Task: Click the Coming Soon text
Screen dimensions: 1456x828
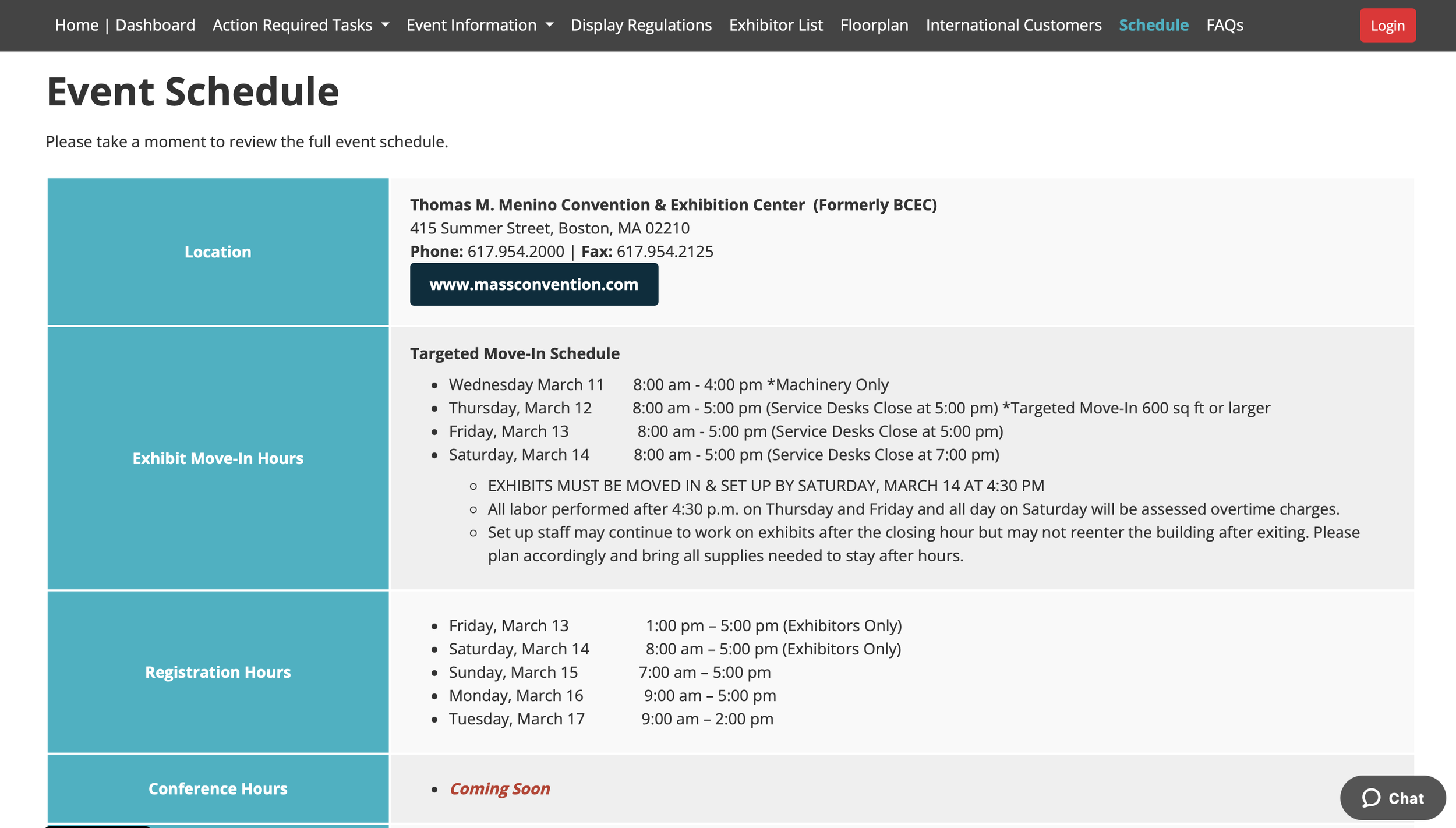Action: [x=500, y=788]
